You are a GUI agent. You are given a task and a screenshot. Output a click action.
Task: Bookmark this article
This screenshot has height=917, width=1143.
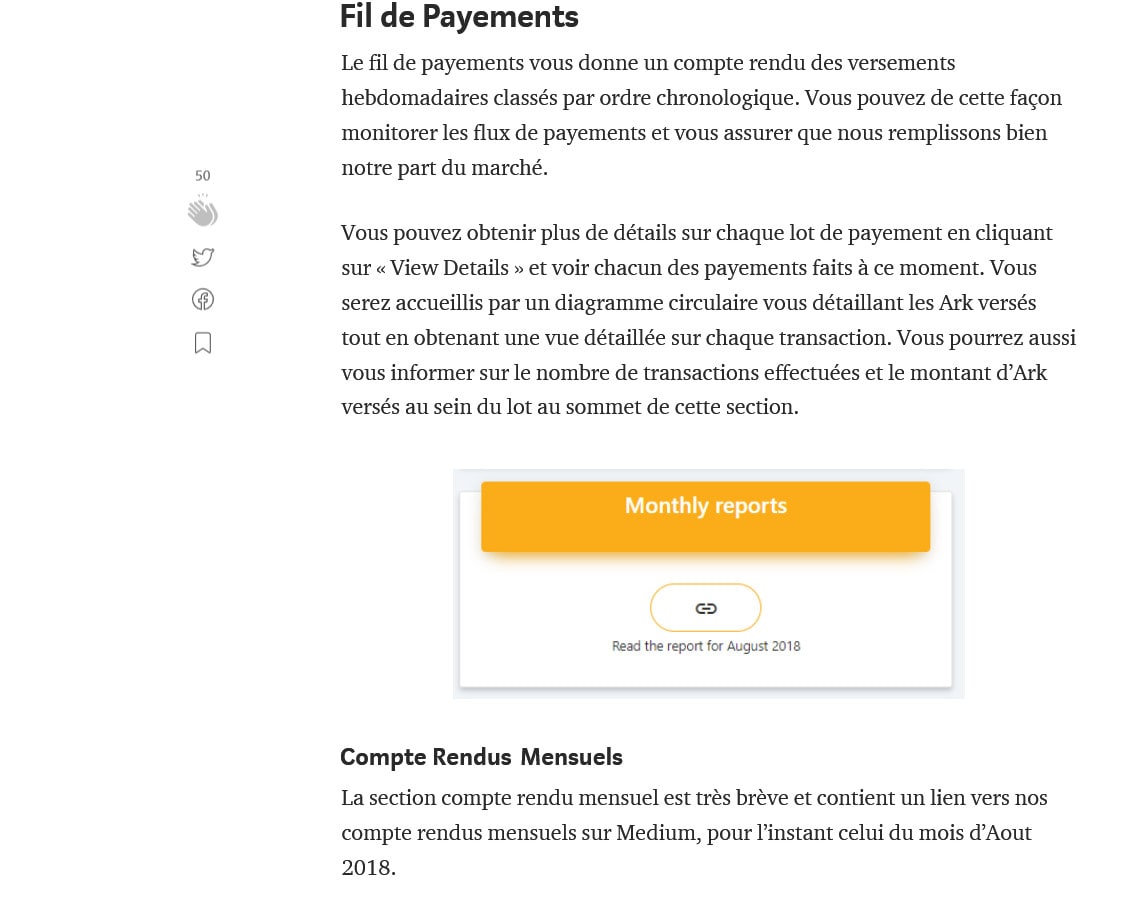pos(203,343)
